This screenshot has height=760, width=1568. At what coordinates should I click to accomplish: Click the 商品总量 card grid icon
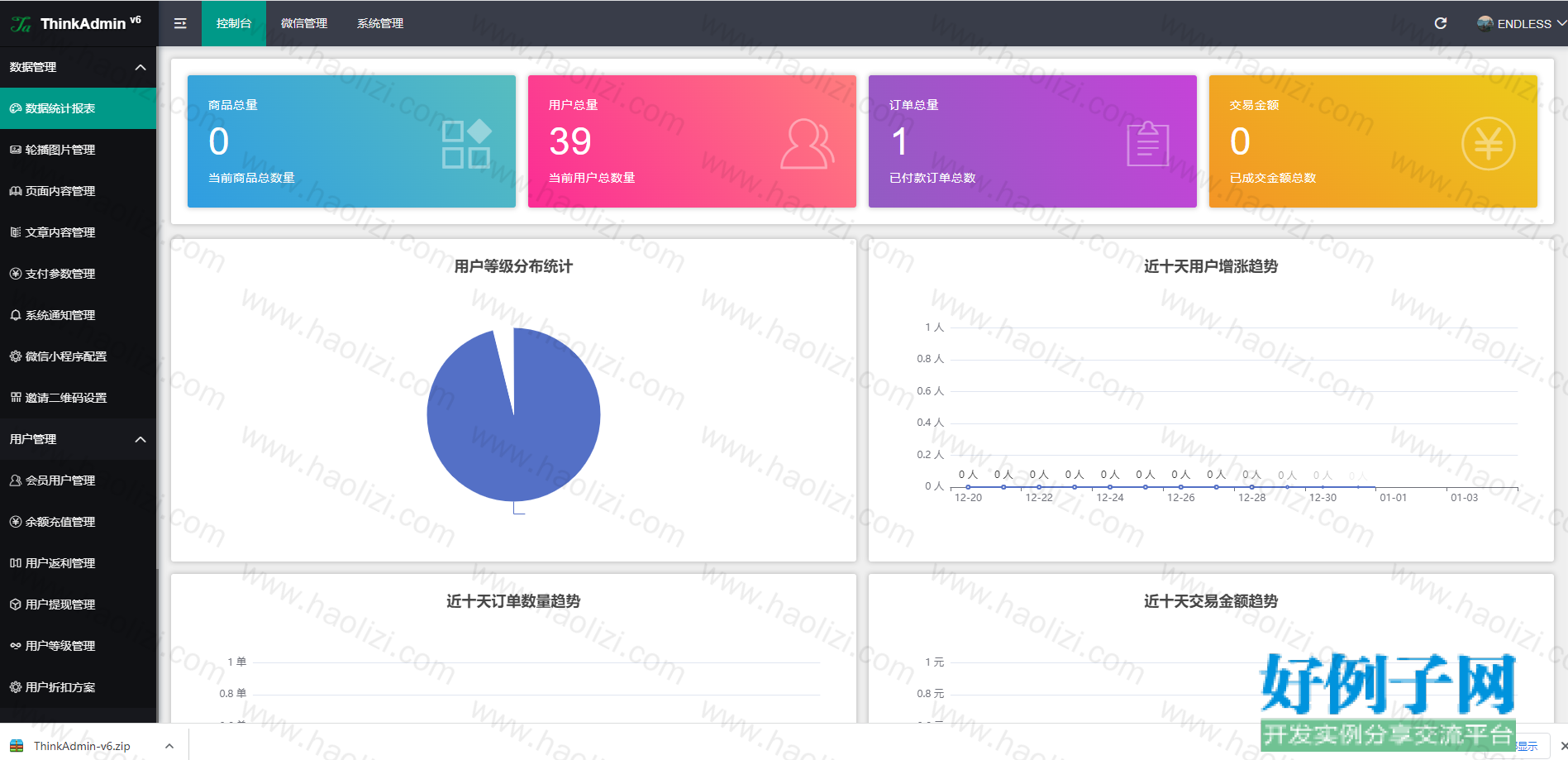click(x=466, y=144)
